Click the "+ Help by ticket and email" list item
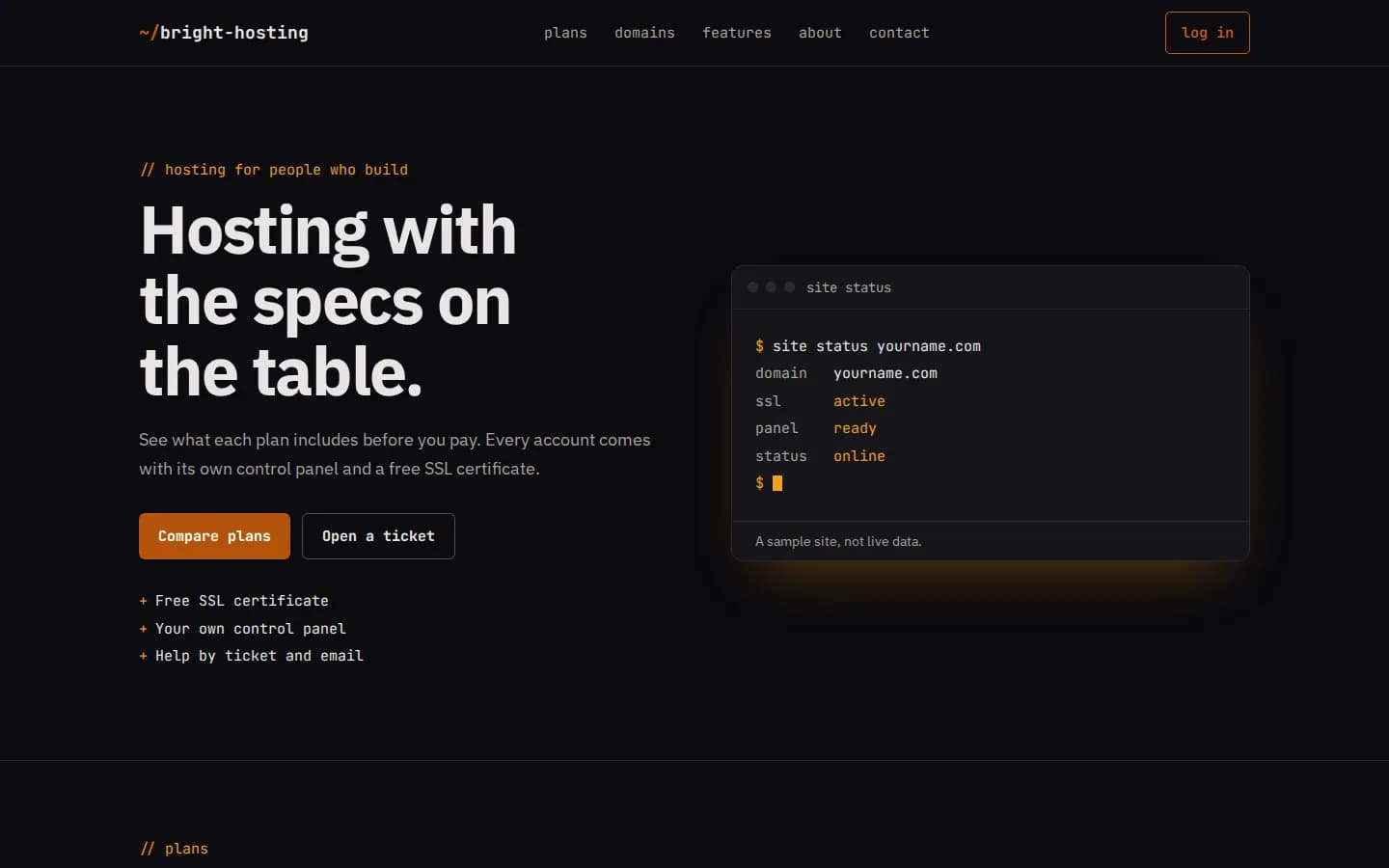Screen dimensions: 1389x868 coord(251,656)
